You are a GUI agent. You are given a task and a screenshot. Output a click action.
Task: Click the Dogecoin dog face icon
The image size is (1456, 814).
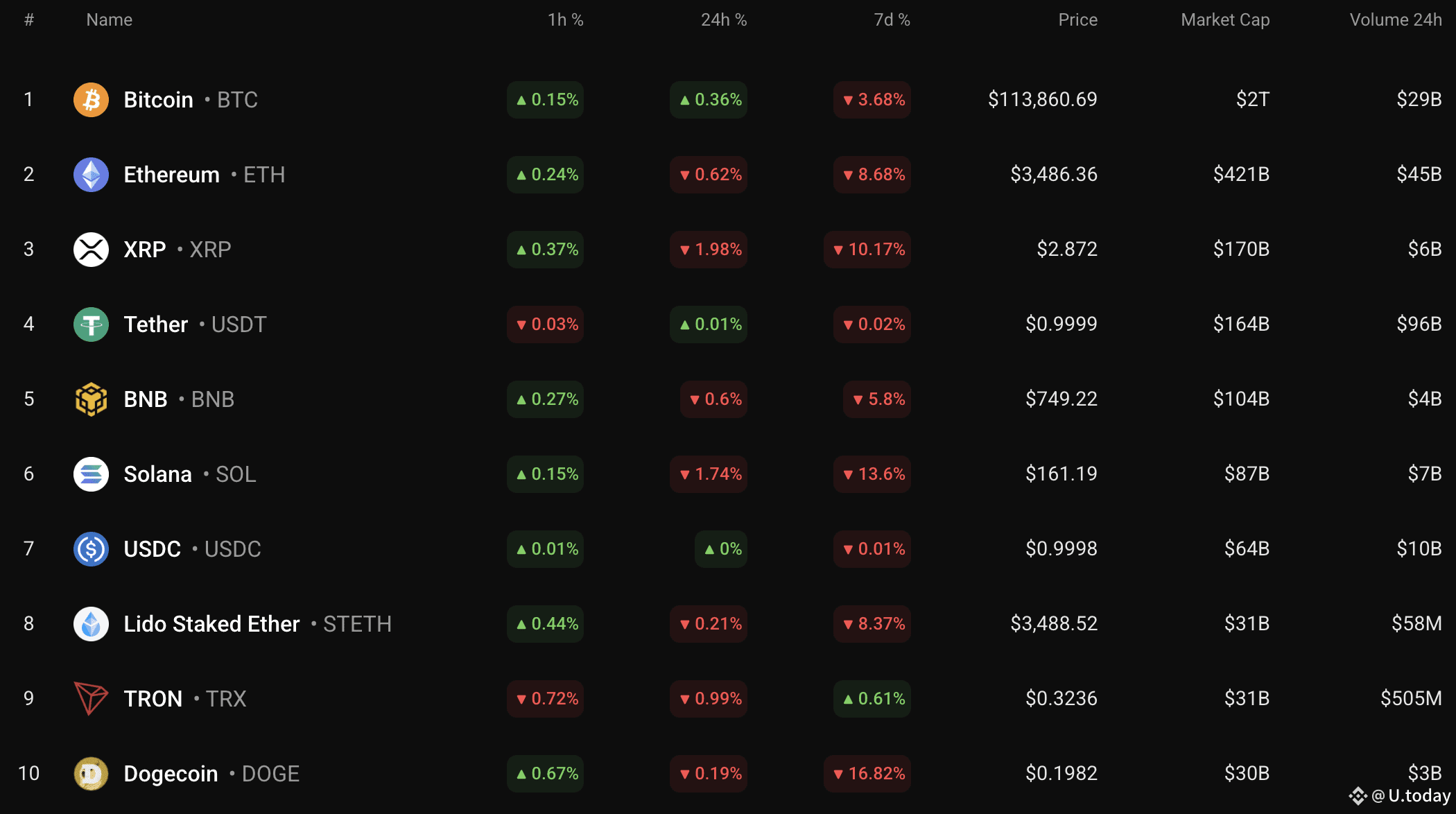(91, 774)
